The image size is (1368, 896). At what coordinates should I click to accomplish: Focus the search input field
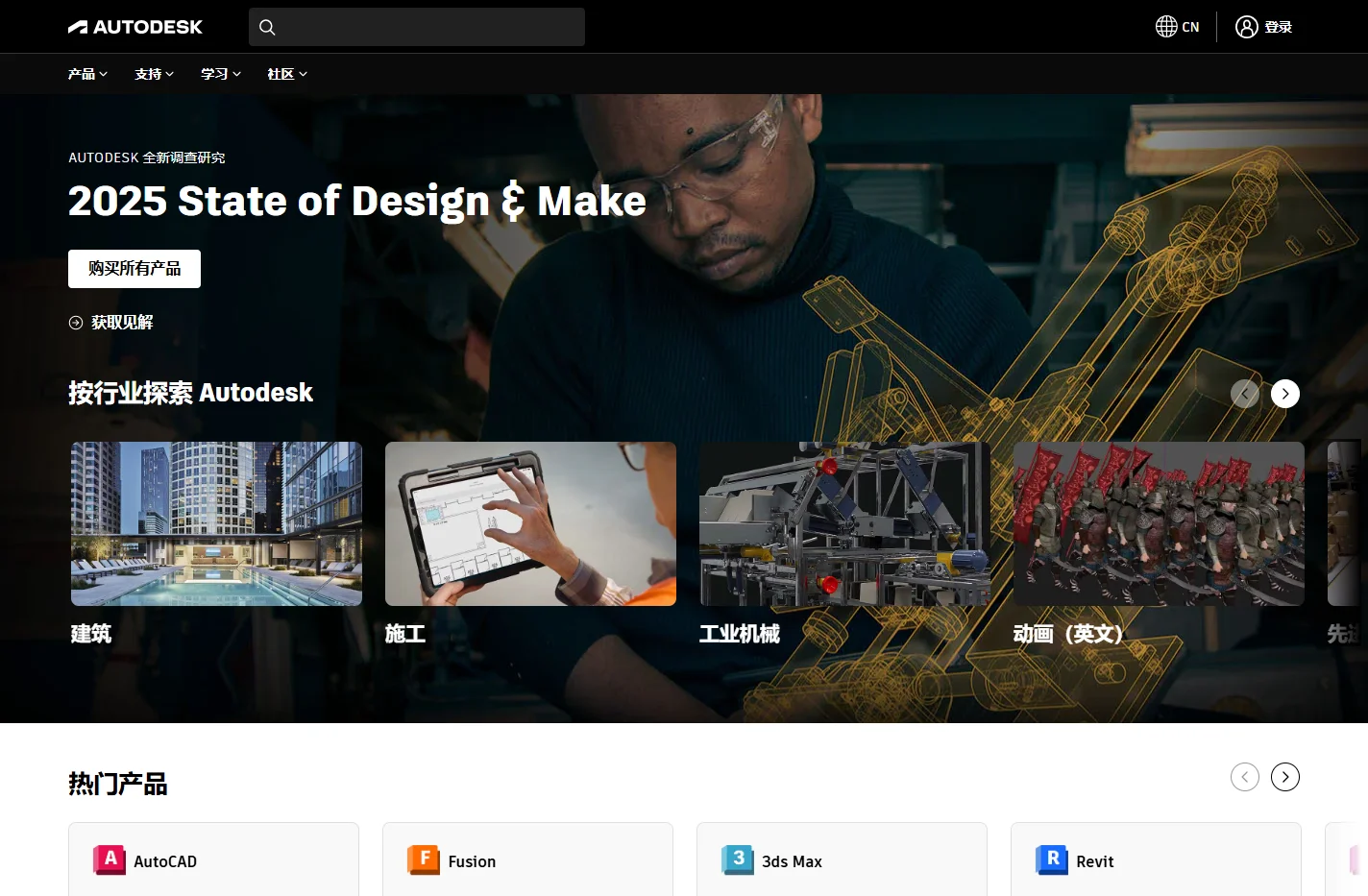point(417,27)
